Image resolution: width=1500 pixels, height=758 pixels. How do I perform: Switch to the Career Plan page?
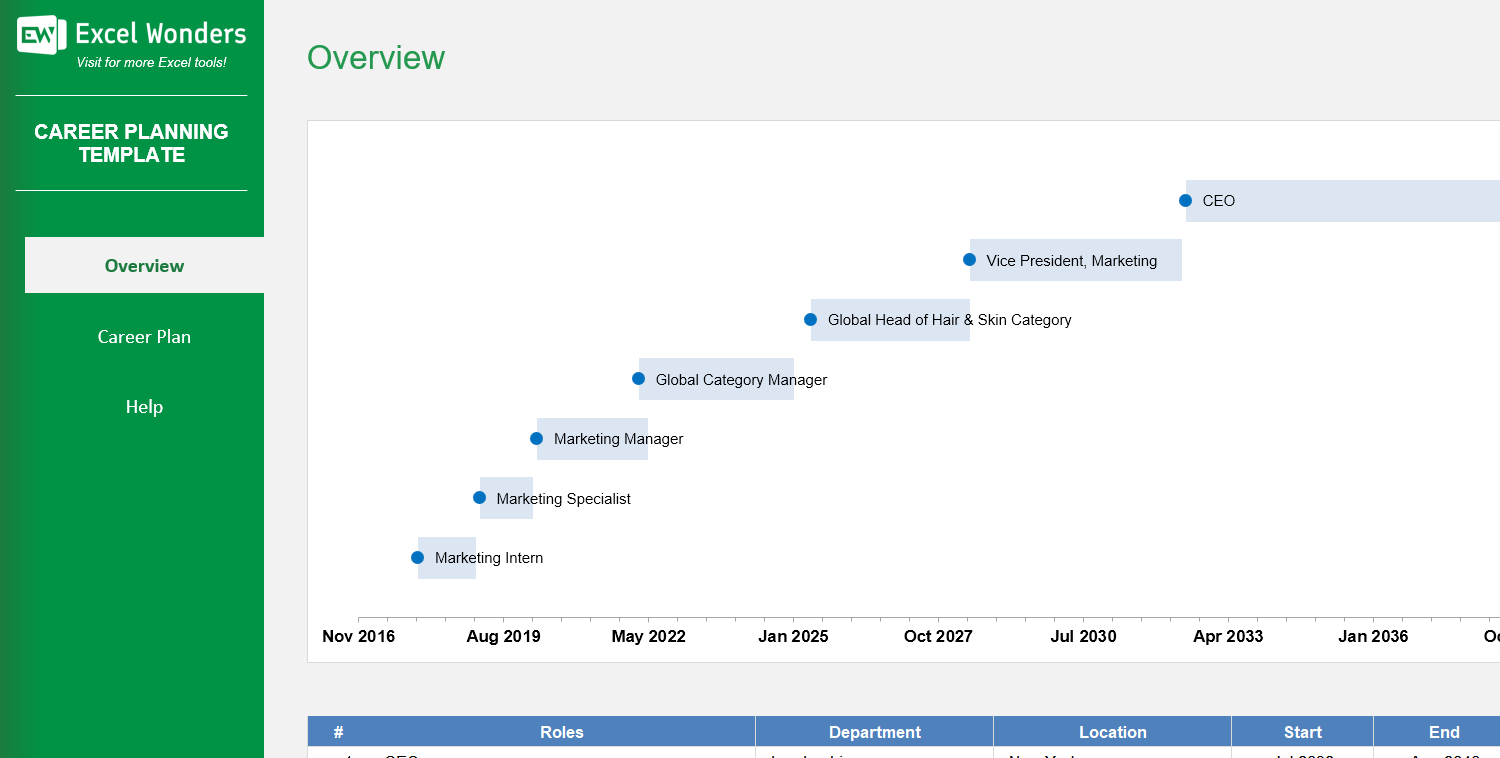click(x=144, y=336)
